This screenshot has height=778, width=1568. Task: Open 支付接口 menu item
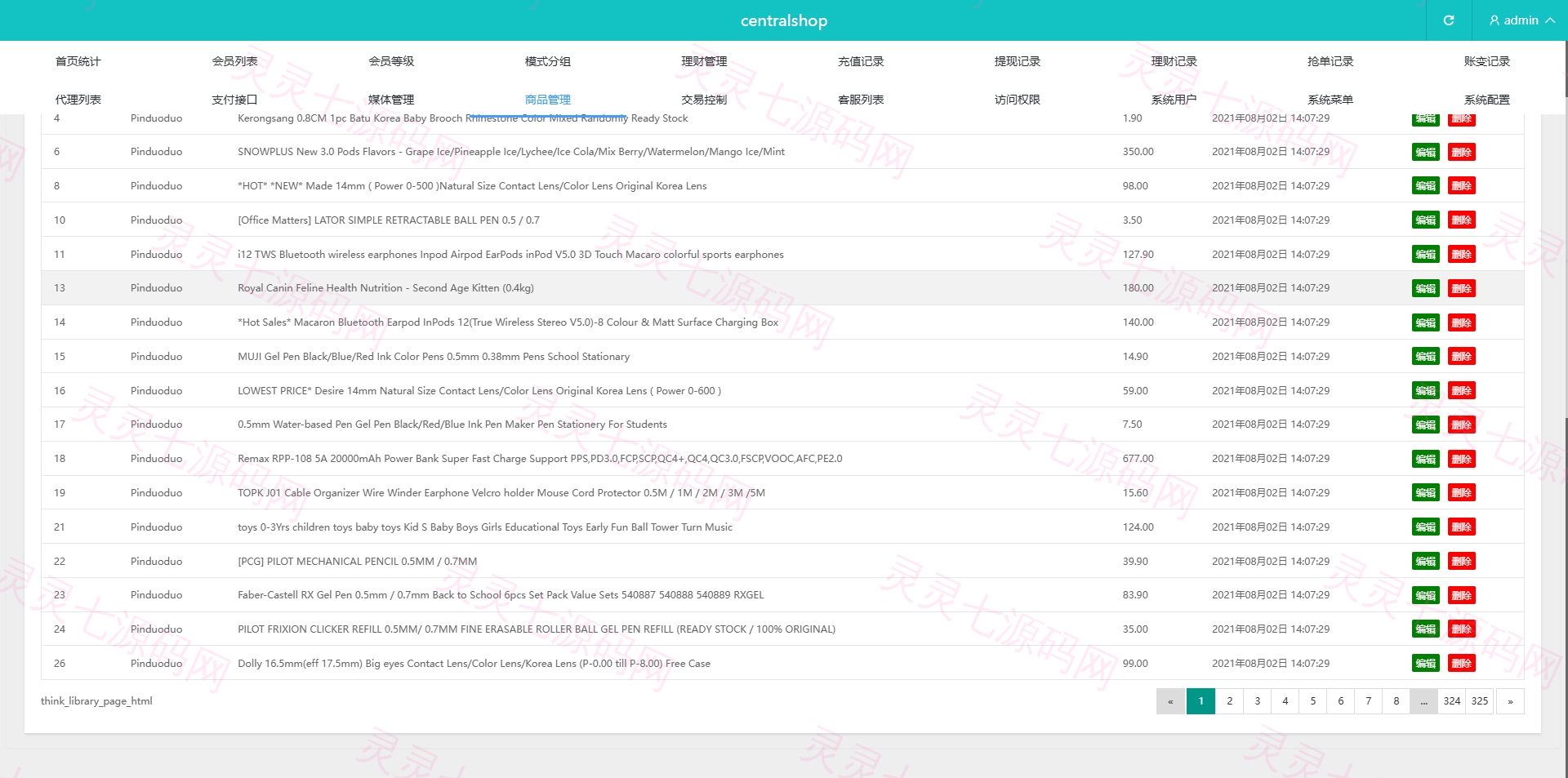point(234,100)
